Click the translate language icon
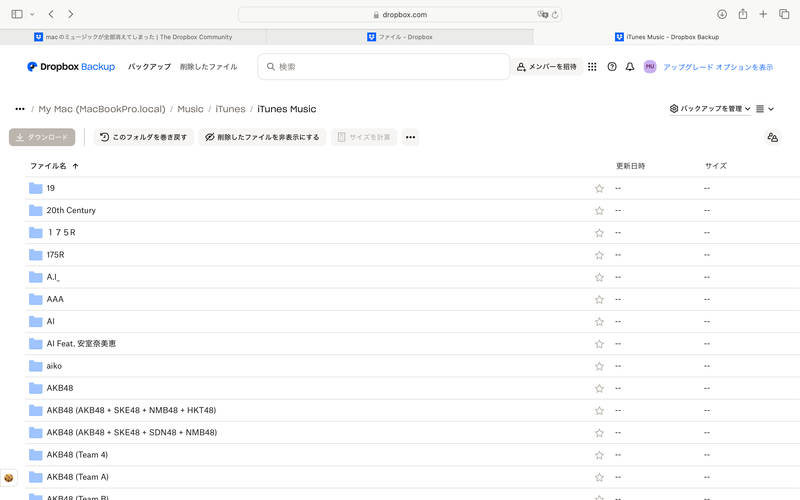 click(x=772, y=137)
